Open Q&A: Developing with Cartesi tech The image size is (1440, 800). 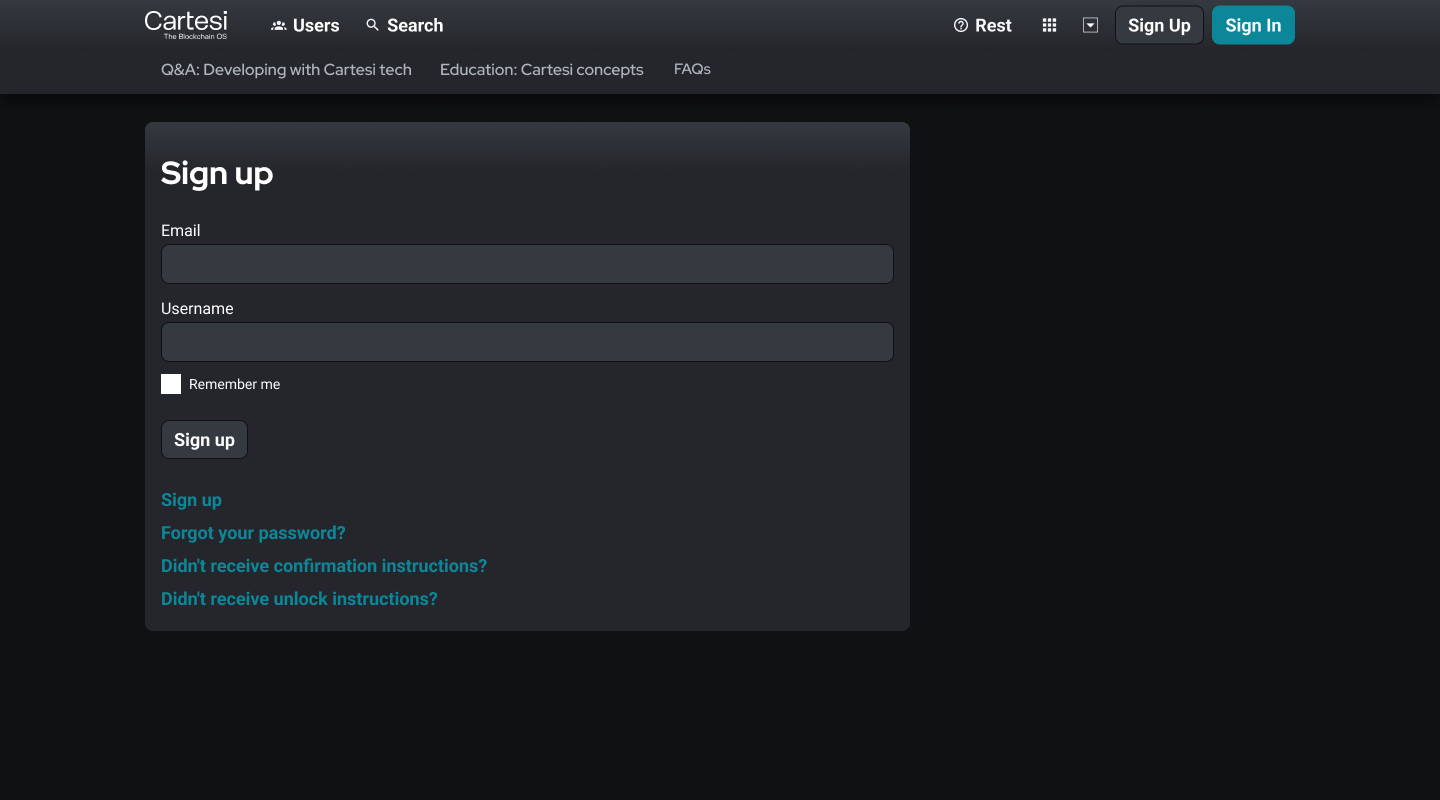click(286, 69)
